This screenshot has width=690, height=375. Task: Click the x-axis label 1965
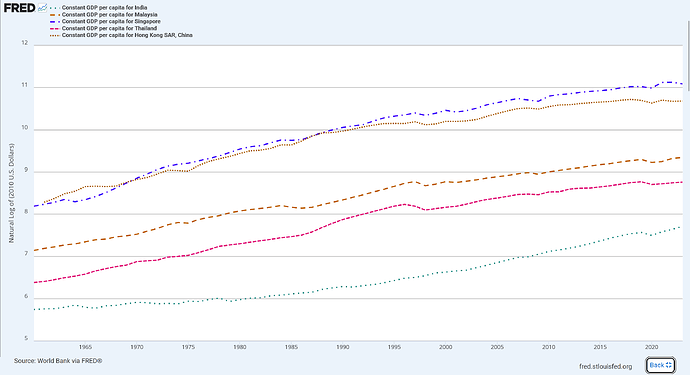pos(85,347)
